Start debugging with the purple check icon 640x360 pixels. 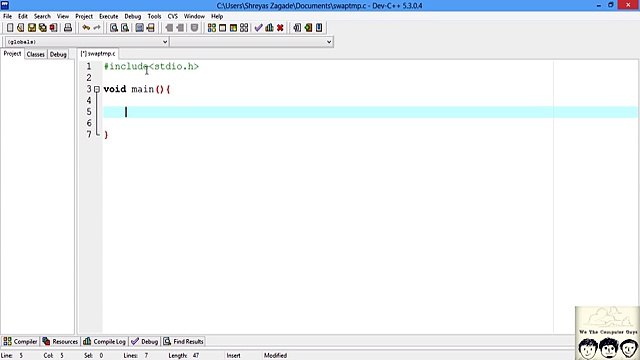pos(258,28)
